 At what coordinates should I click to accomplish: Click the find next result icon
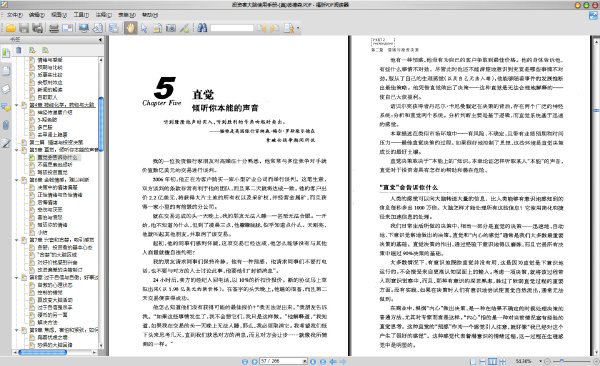tap(275, 28)
